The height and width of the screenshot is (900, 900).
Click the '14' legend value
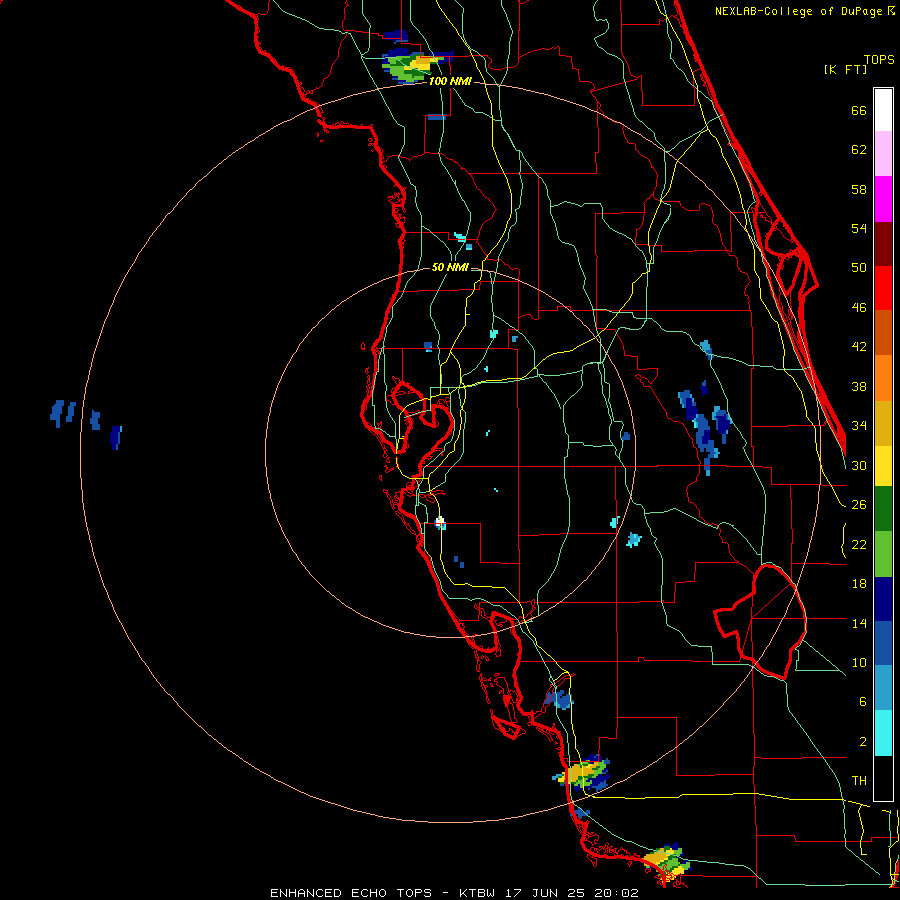point(859,623)
